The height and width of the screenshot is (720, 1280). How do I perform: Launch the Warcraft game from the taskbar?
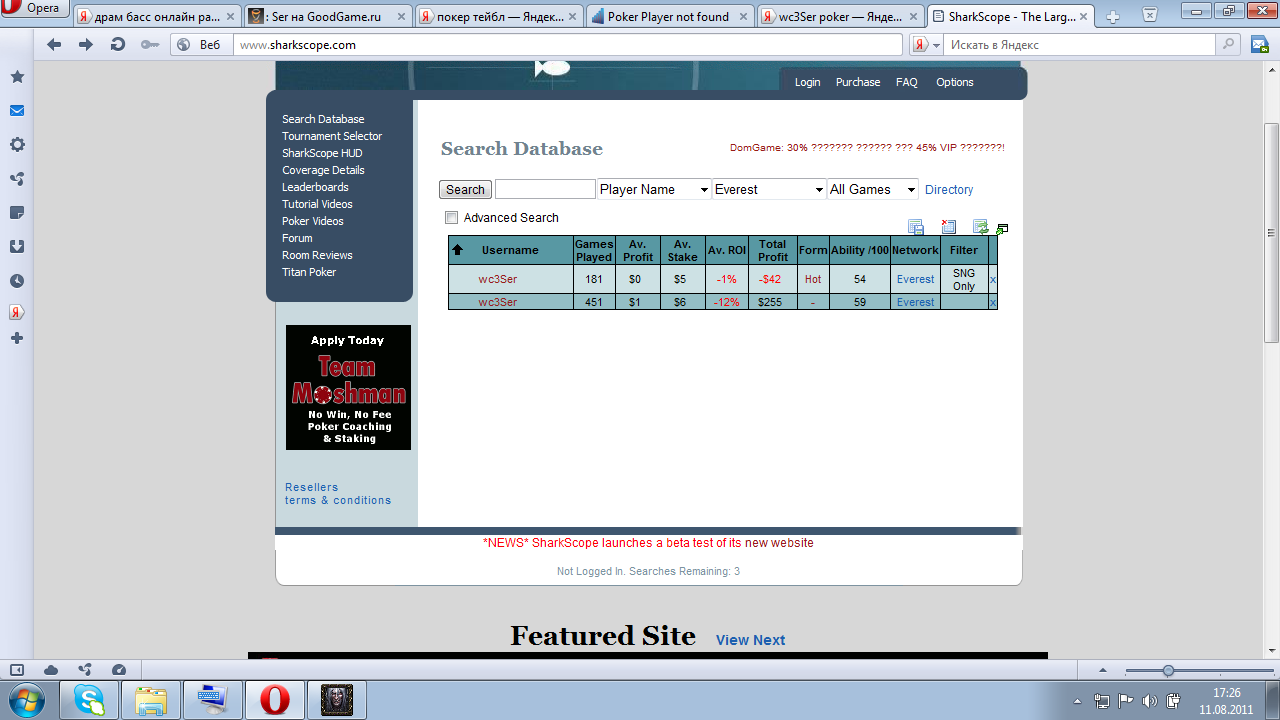[337, 699]
